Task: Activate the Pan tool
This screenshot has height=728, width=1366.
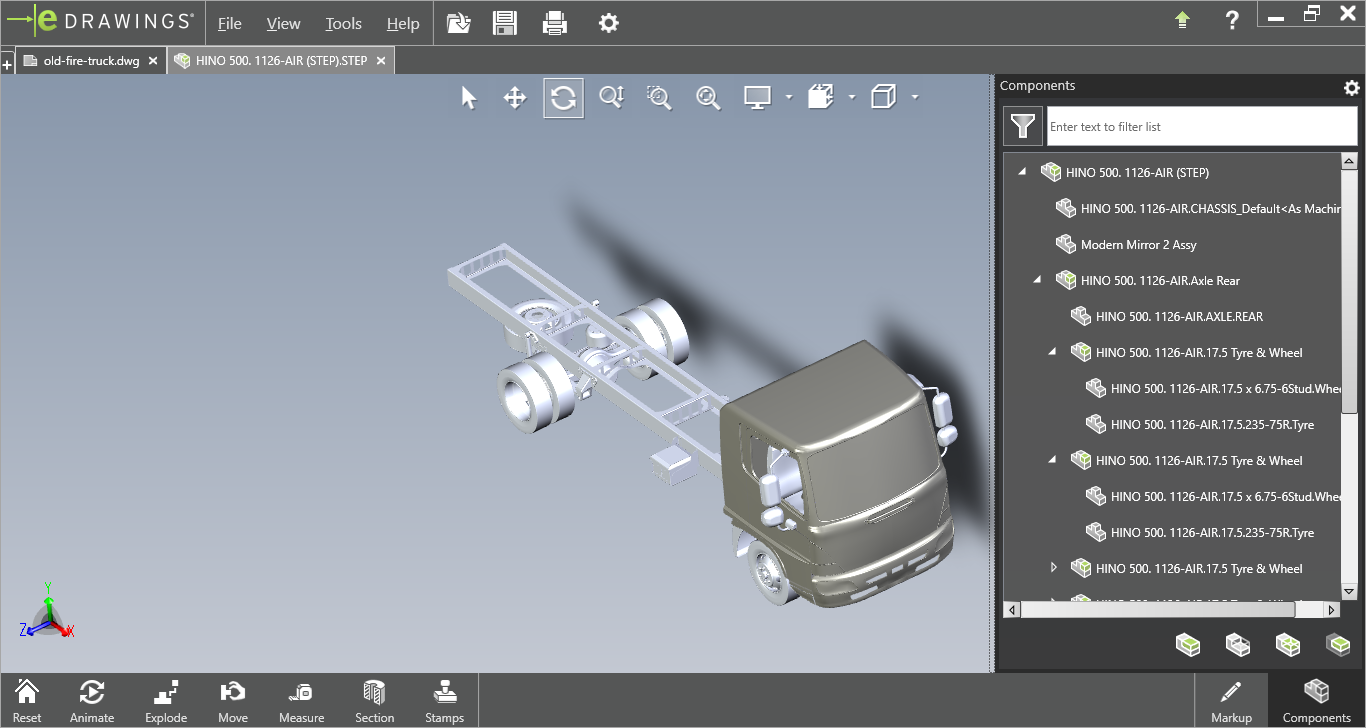Action: 514,98
